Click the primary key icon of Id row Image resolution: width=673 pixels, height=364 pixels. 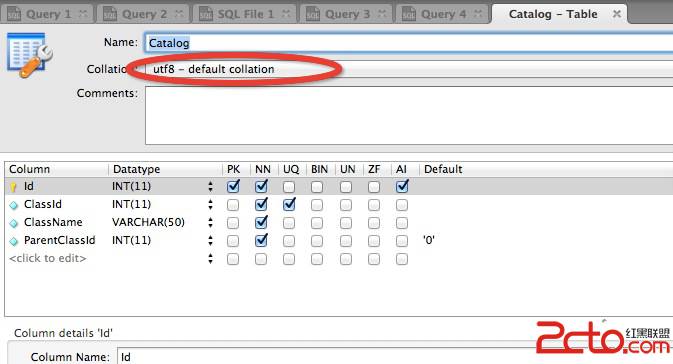pyautogui.click(x=13, y=187)
